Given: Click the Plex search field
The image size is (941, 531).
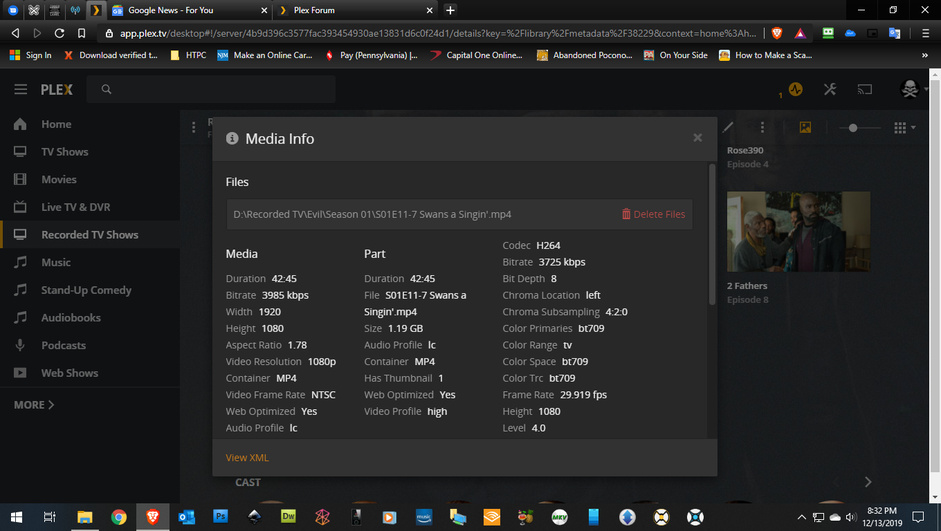Looking at the screenshot, I should (x=211, y=89).
